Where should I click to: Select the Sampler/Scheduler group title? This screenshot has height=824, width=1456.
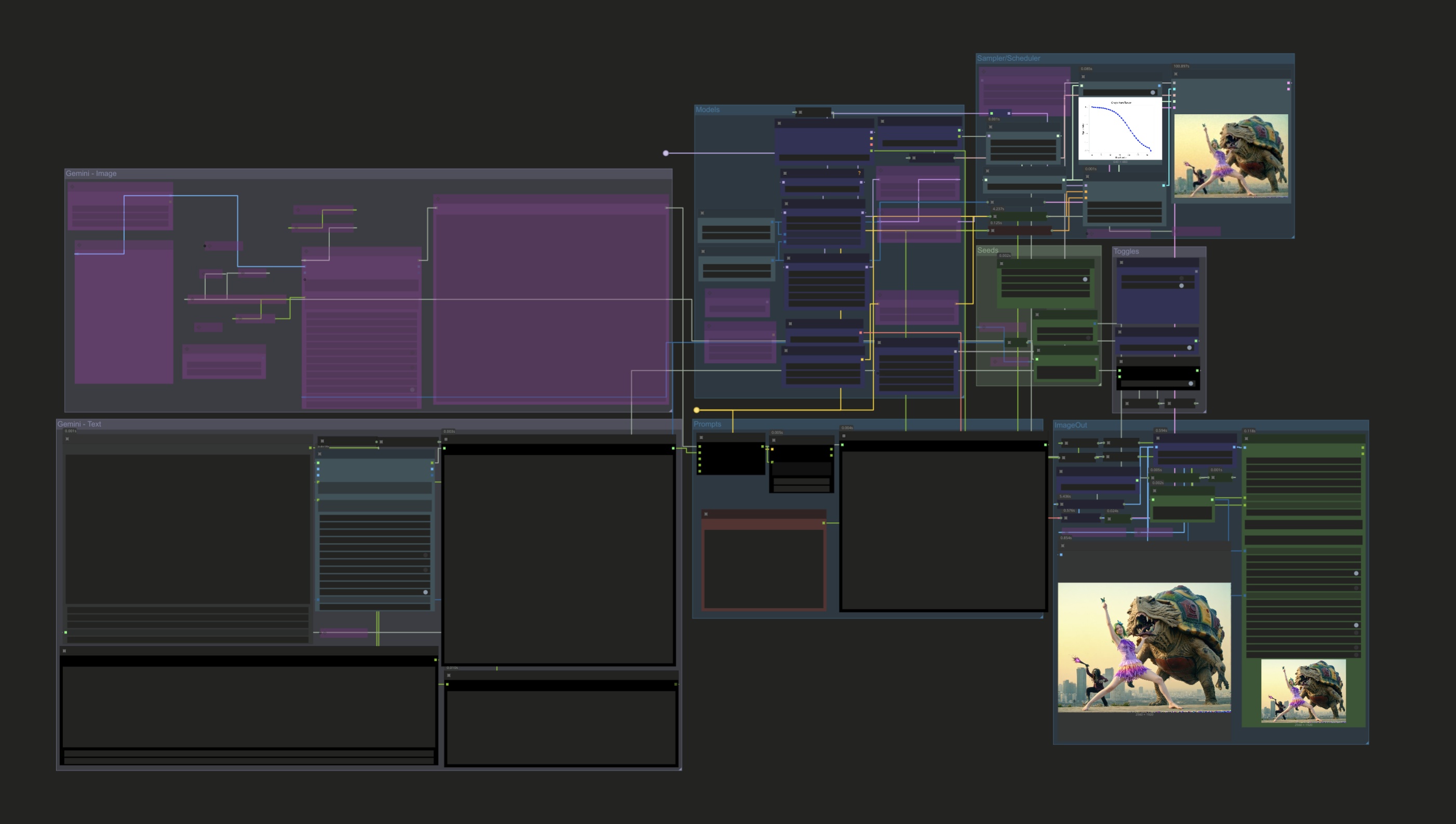coord(1009,58)
